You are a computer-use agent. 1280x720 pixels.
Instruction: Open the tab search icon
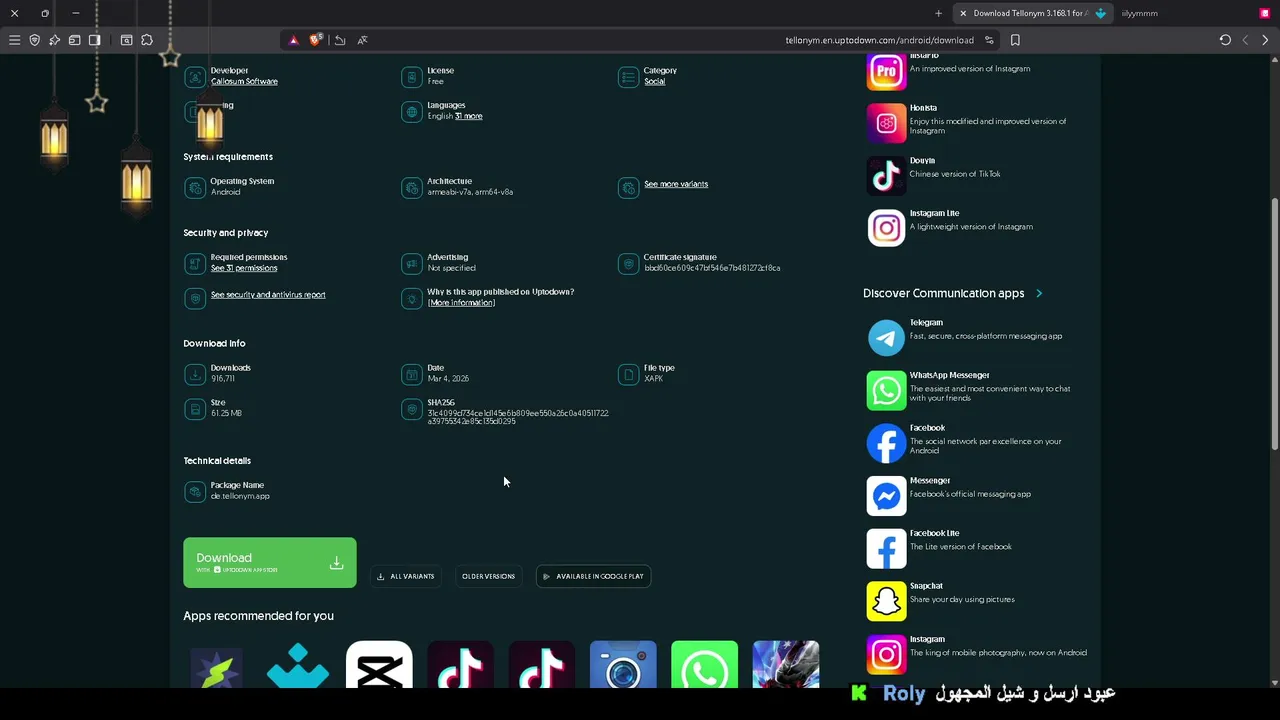tap(127, 40)
